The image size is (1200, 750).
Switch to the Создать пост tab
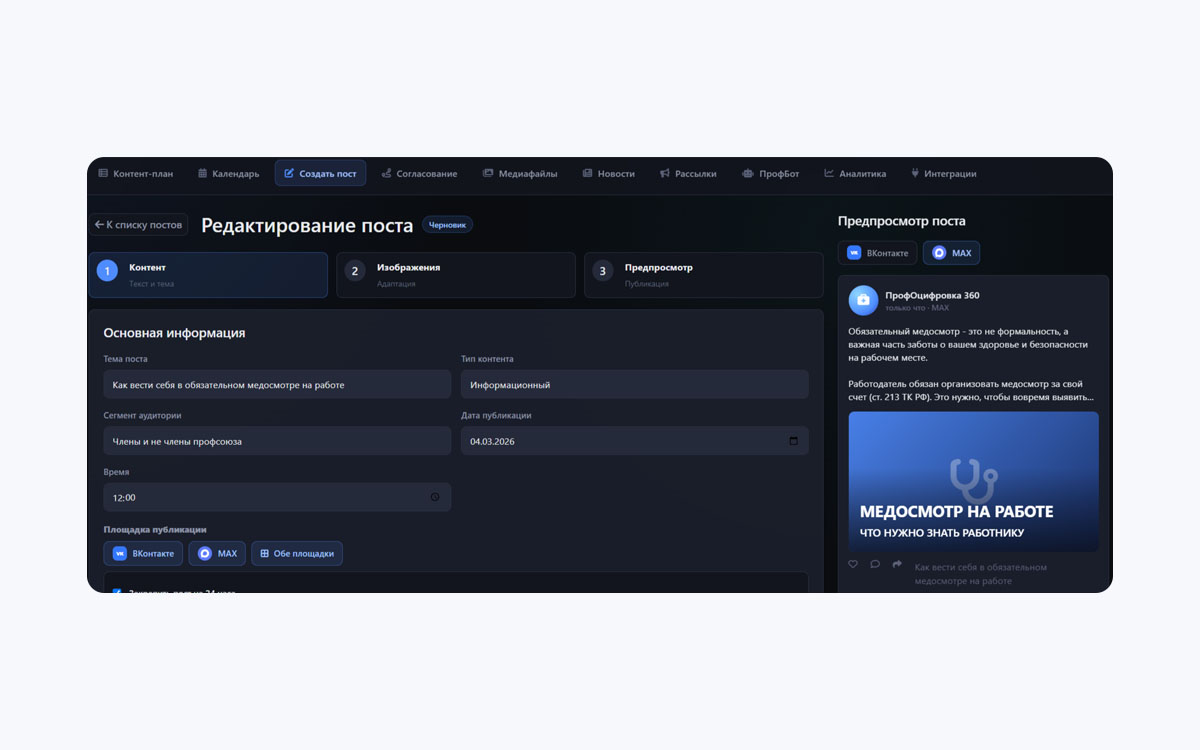pyautogui.click(x=320, y=173)
